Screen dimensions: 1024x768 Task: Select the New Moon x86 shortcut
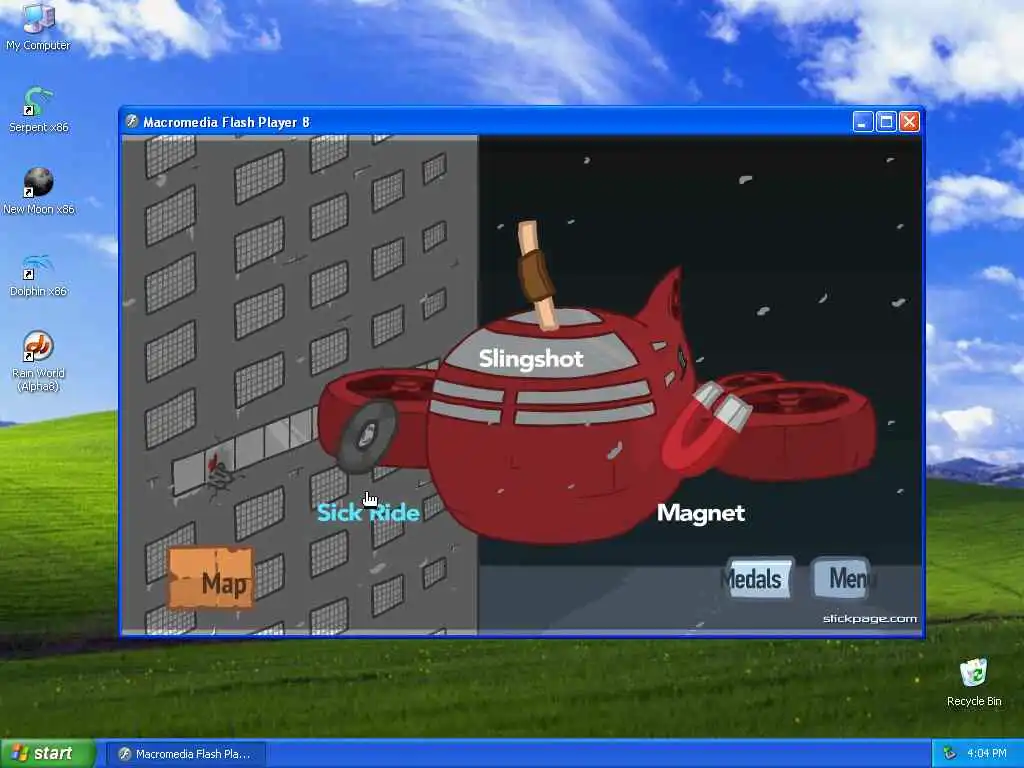point(39,191)
